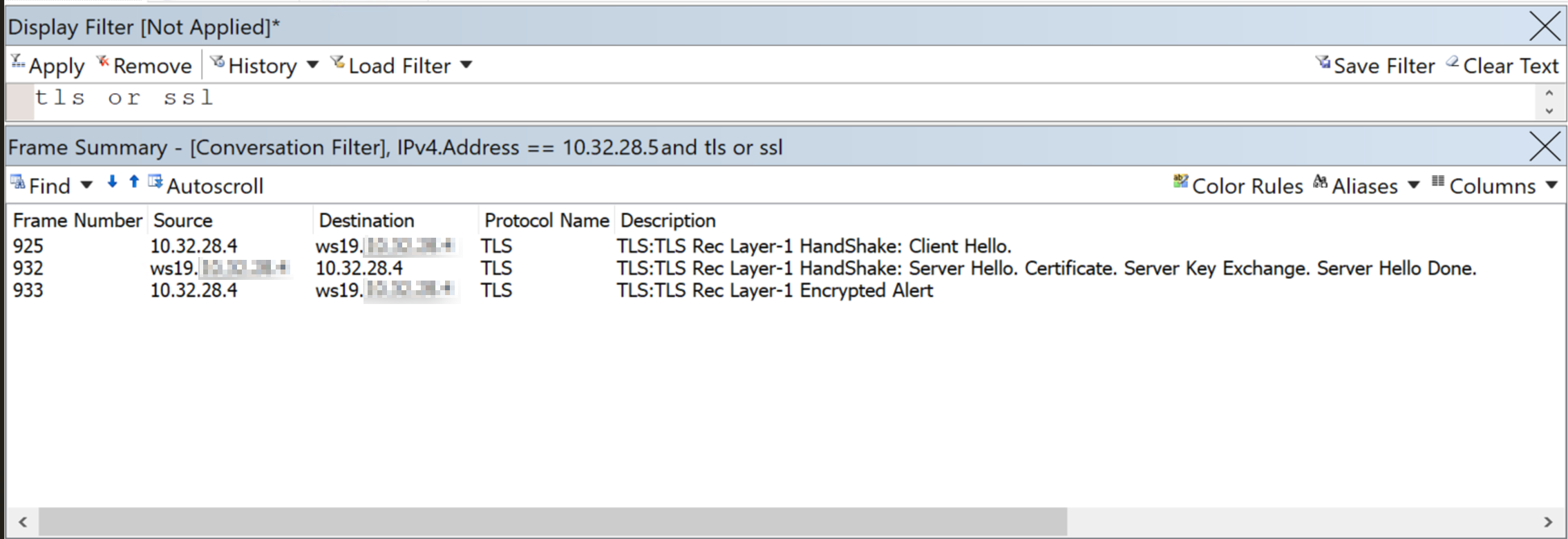Click the Save Filter icon
Viewport: 1568px width, 539px height.
click(x=1323, y=62)
